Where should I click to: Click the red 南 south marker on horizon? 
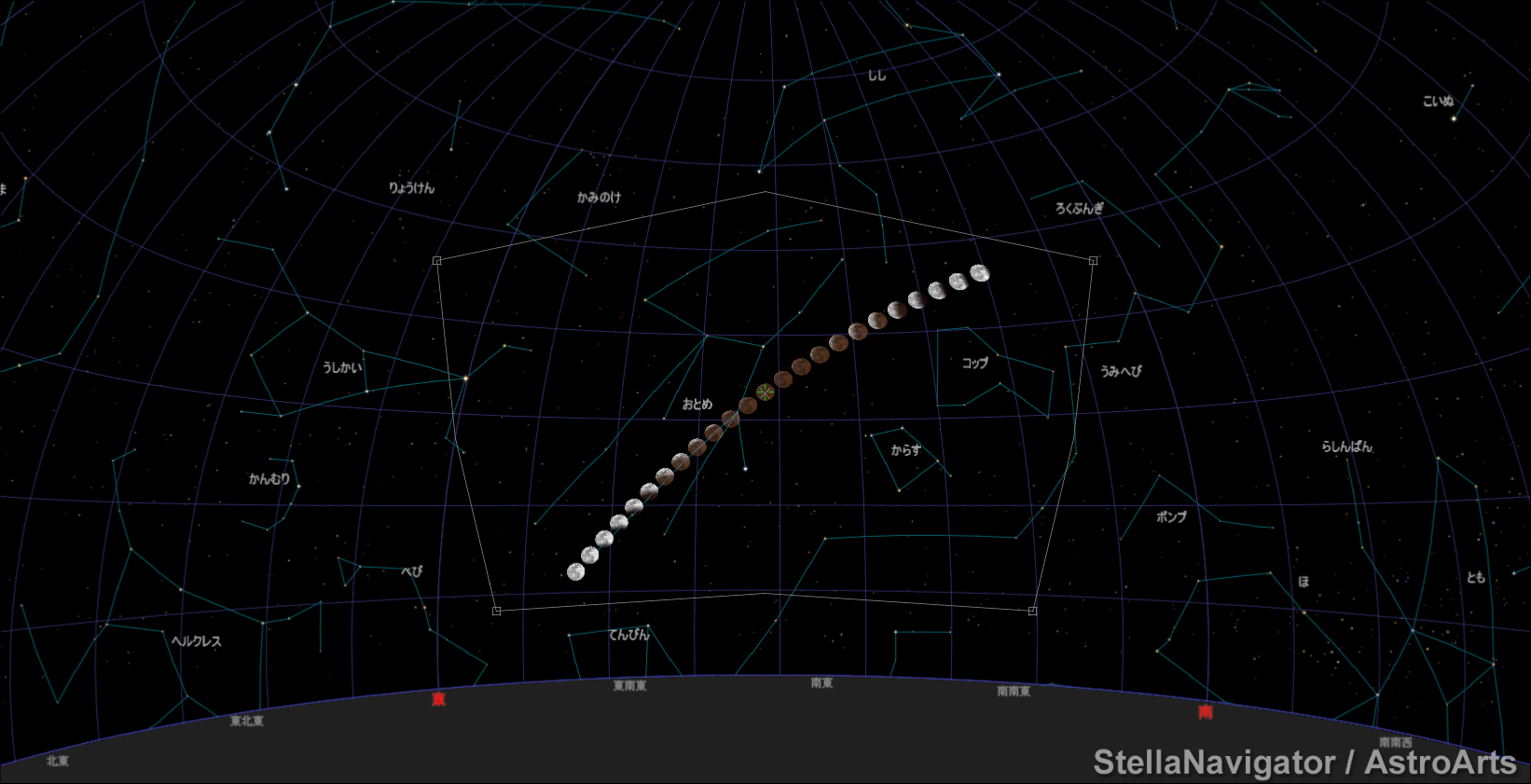[x=1205, y=713]
